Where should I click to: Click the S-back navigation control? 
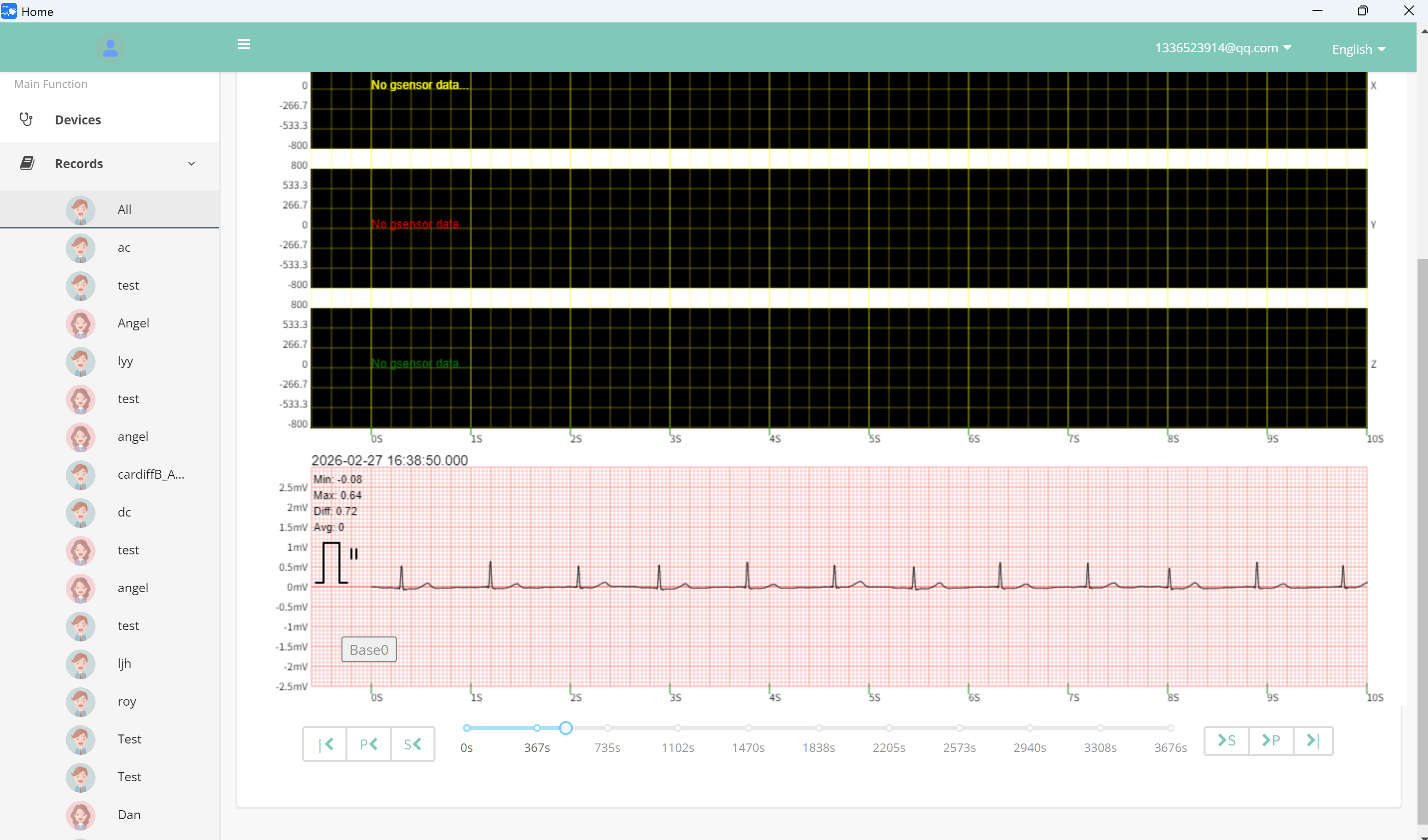tap(413, 744)
